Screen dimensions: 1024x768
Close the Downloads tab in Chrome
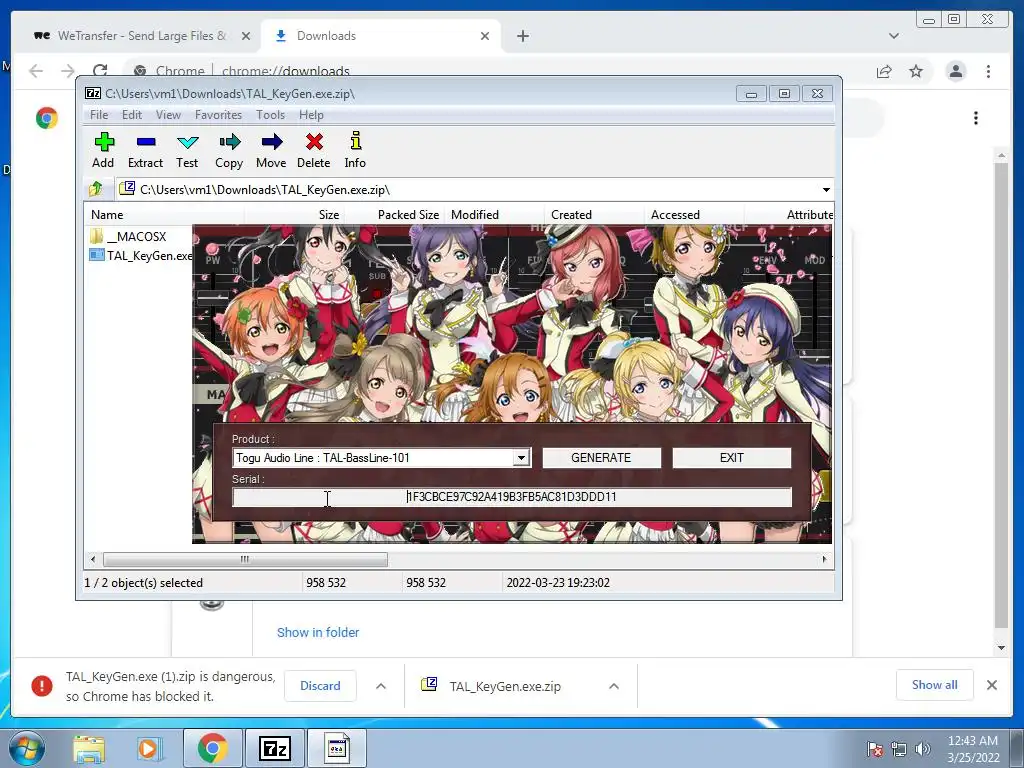pyautogui.click(x=485, y=36)
